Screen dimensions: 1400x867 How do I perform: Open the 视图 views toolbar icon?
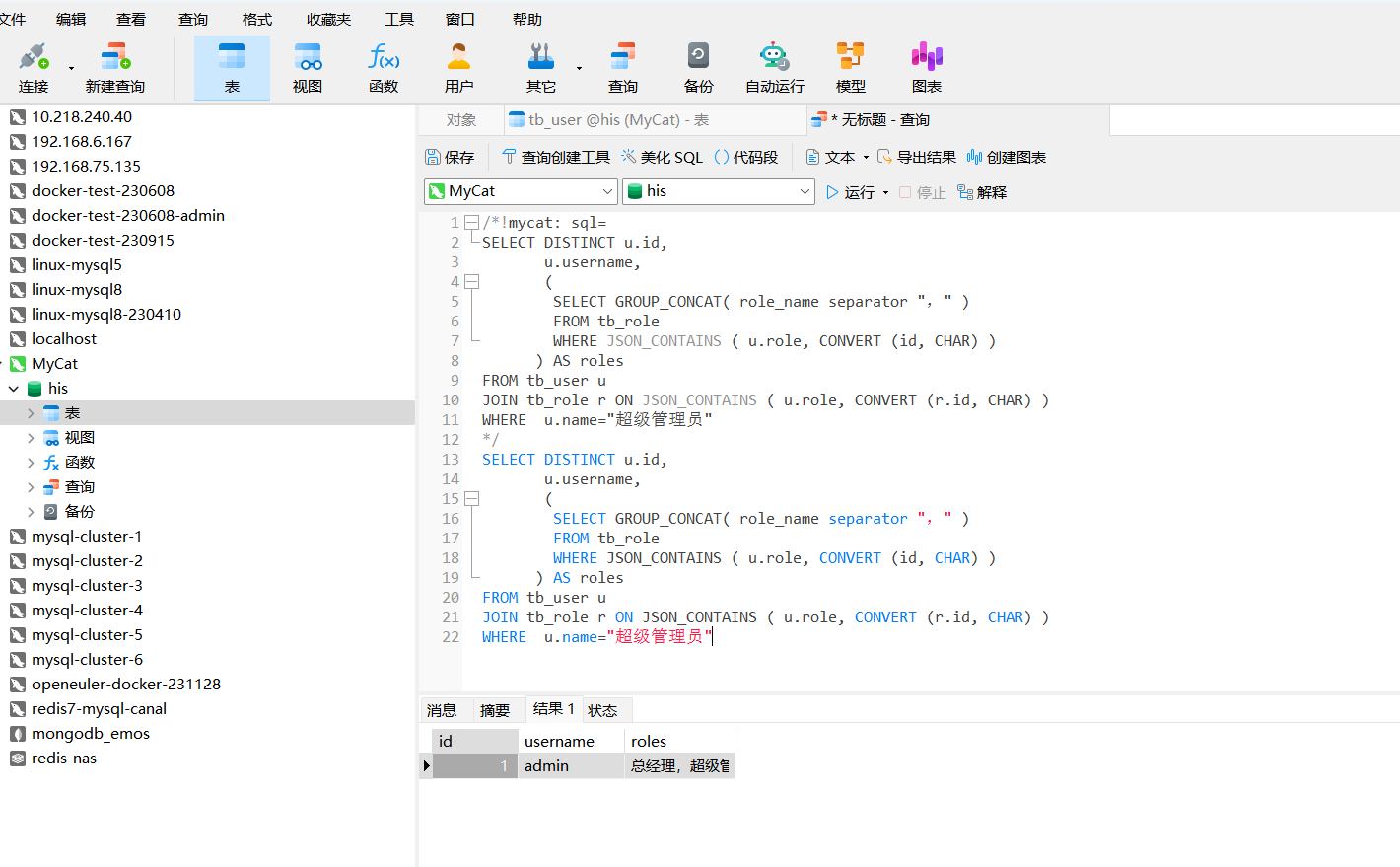click(x=308, y=68)
